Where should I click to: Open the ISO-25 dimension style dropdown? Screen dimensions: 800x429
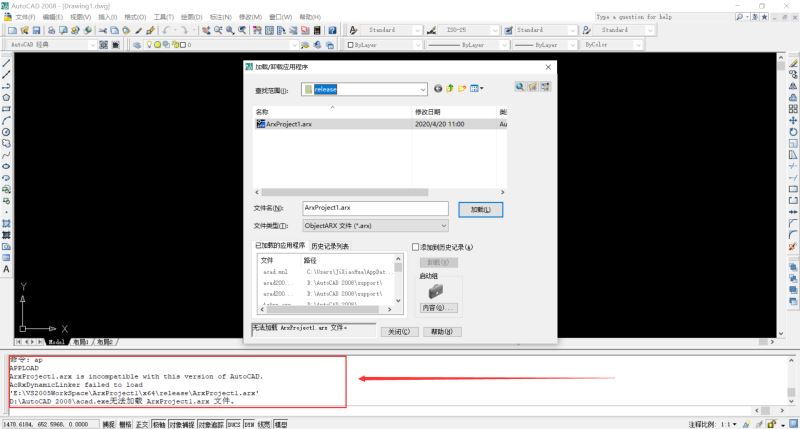(x=494, y=30)
